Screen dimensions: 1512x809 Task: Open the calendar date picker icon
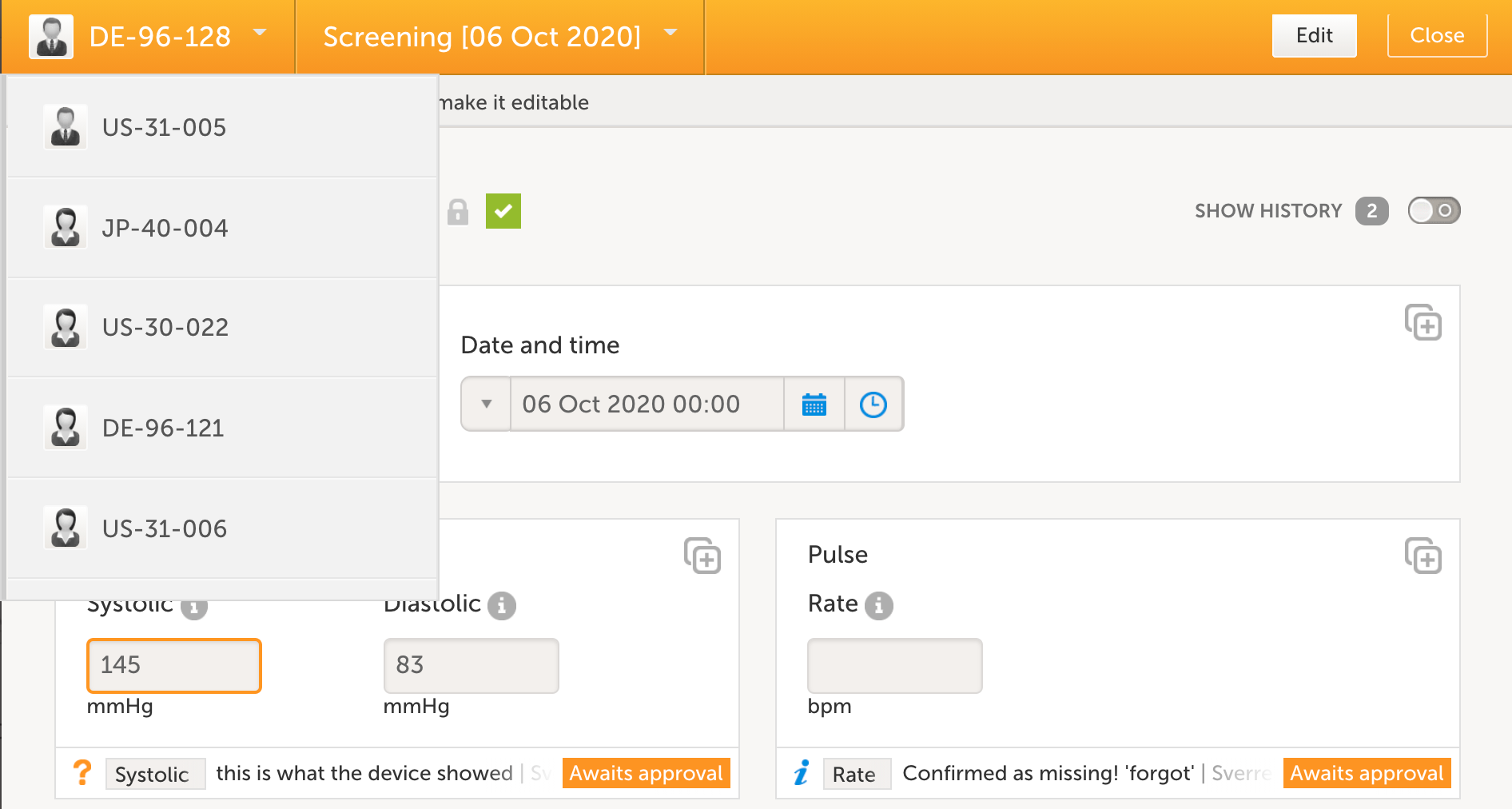(x=814, y=404)
